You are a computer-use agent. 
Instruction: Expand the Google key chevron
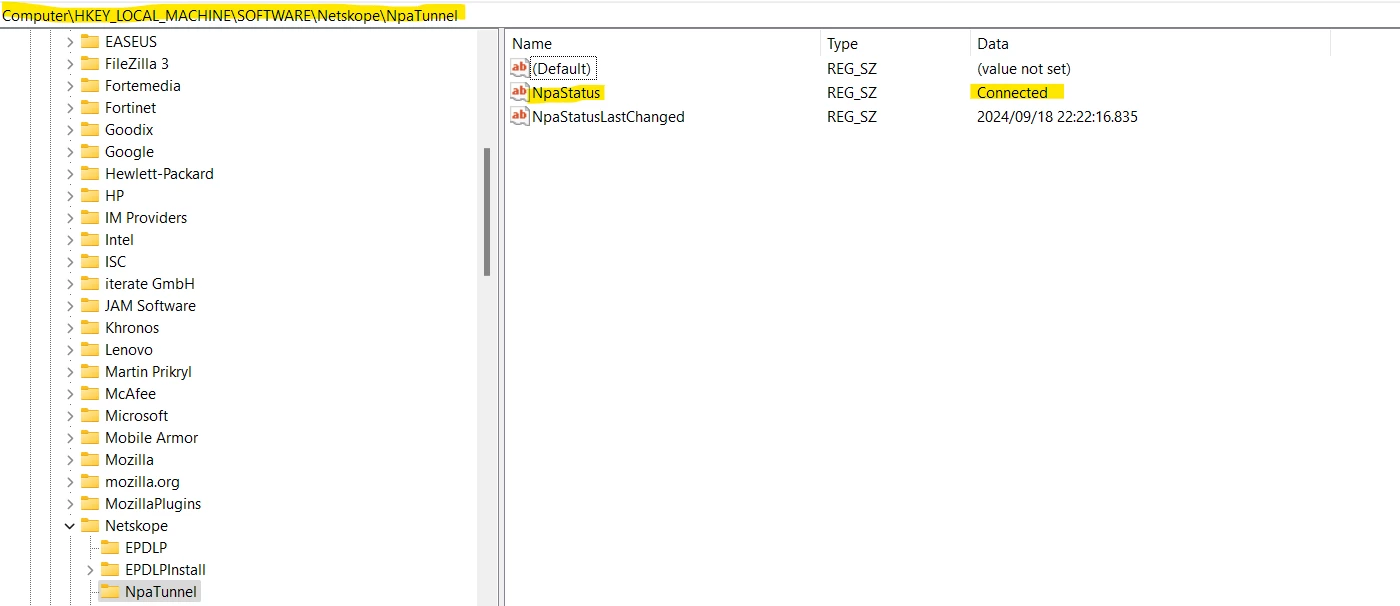point(70,152)
